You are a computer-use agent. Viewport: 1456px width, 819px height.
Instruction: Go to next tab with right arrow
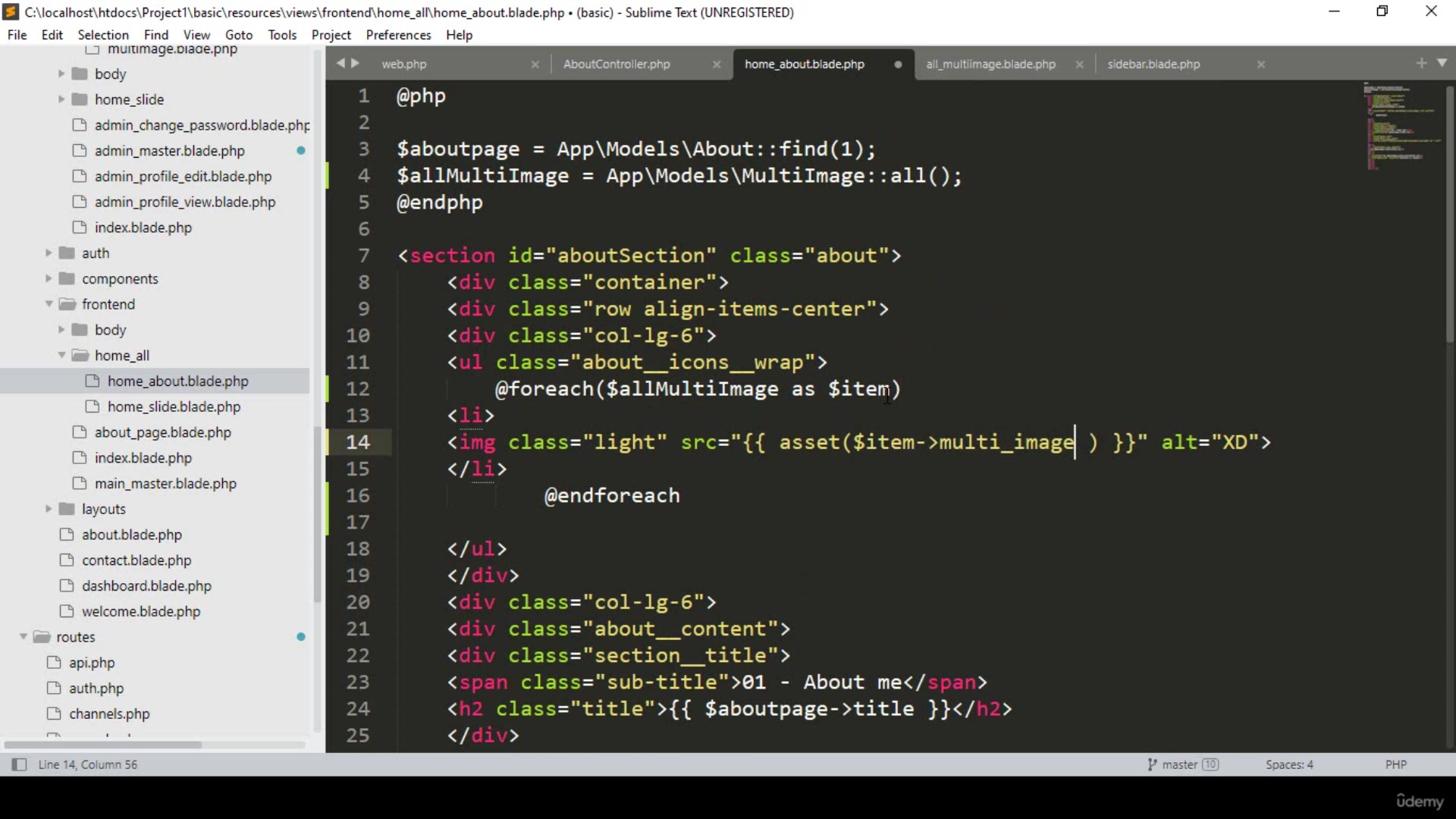pos(355,64)
